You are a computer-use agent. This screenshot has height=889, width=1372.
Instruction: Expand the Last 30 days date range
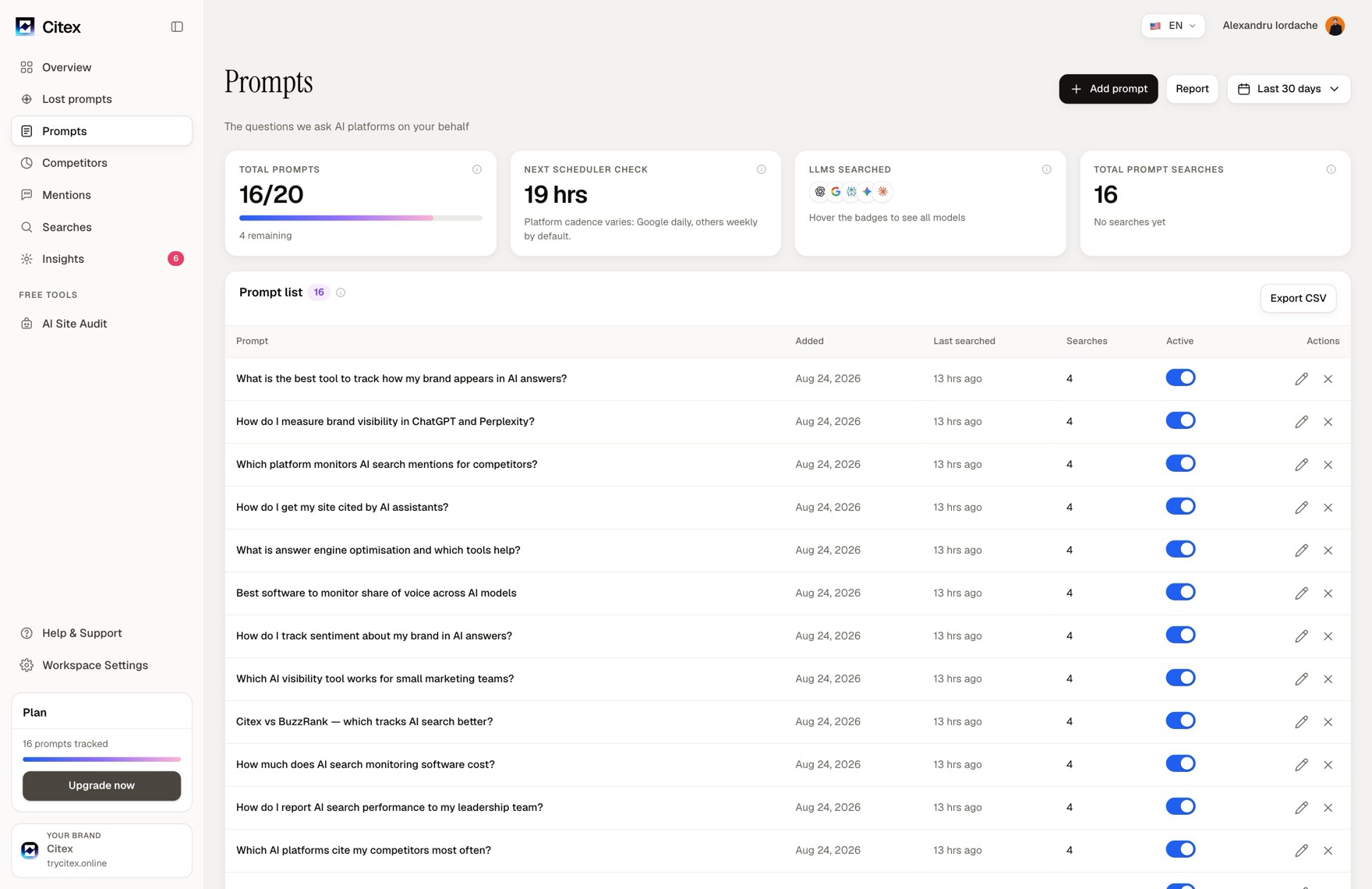tap(1289, 89)
